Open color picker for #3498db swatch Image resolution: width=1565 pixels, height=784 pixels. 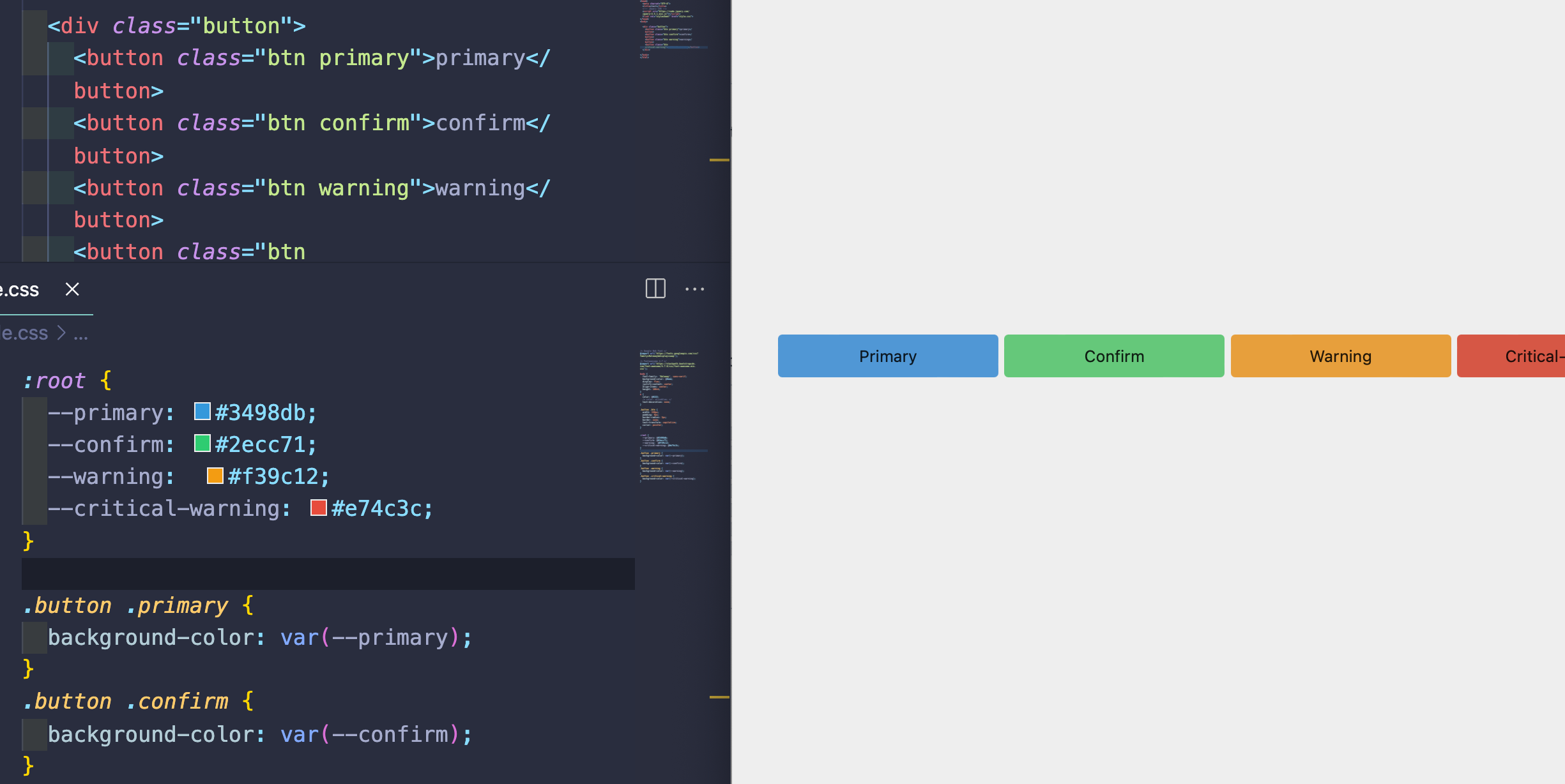202,412
